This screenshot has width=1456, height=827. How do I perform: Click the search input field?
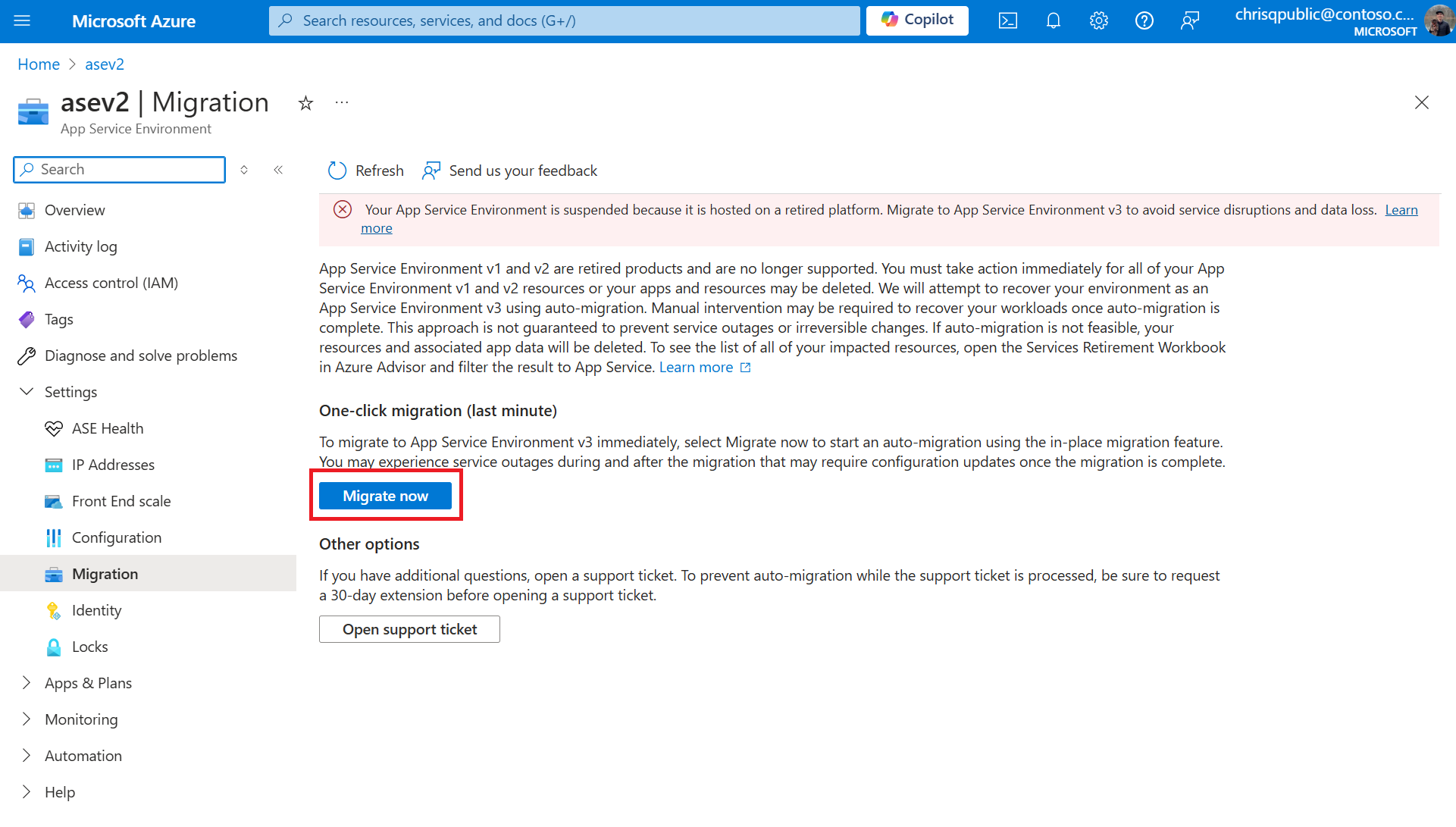(118, 168)
